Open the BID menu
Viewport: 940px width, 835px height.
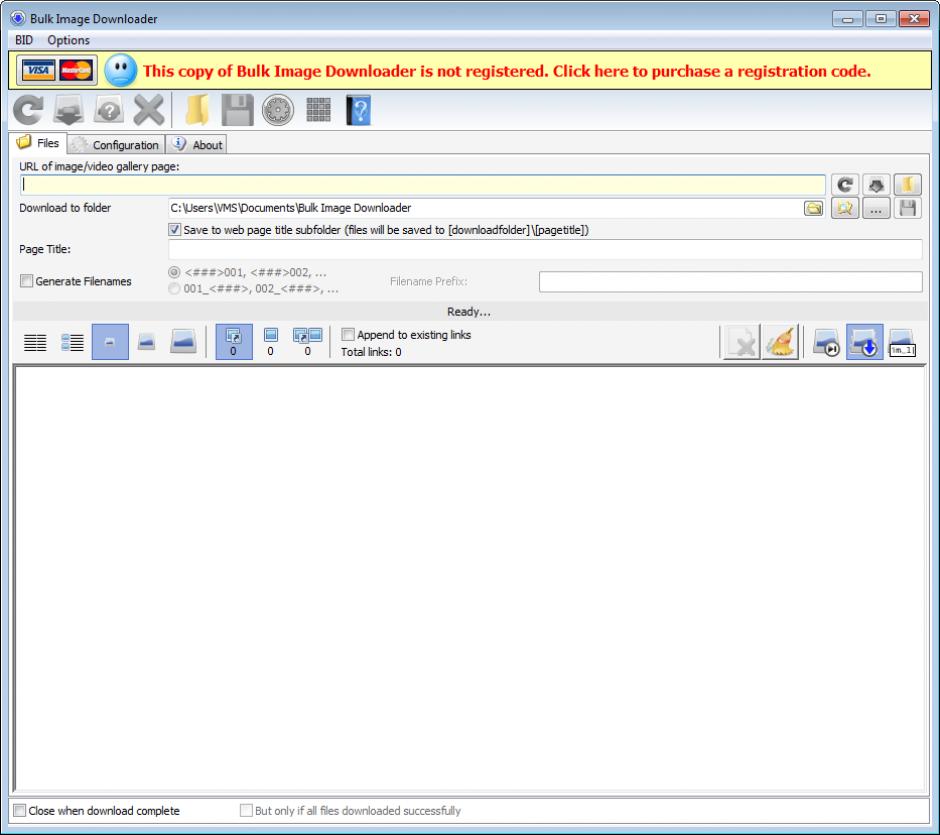click(x=24, y=40)
